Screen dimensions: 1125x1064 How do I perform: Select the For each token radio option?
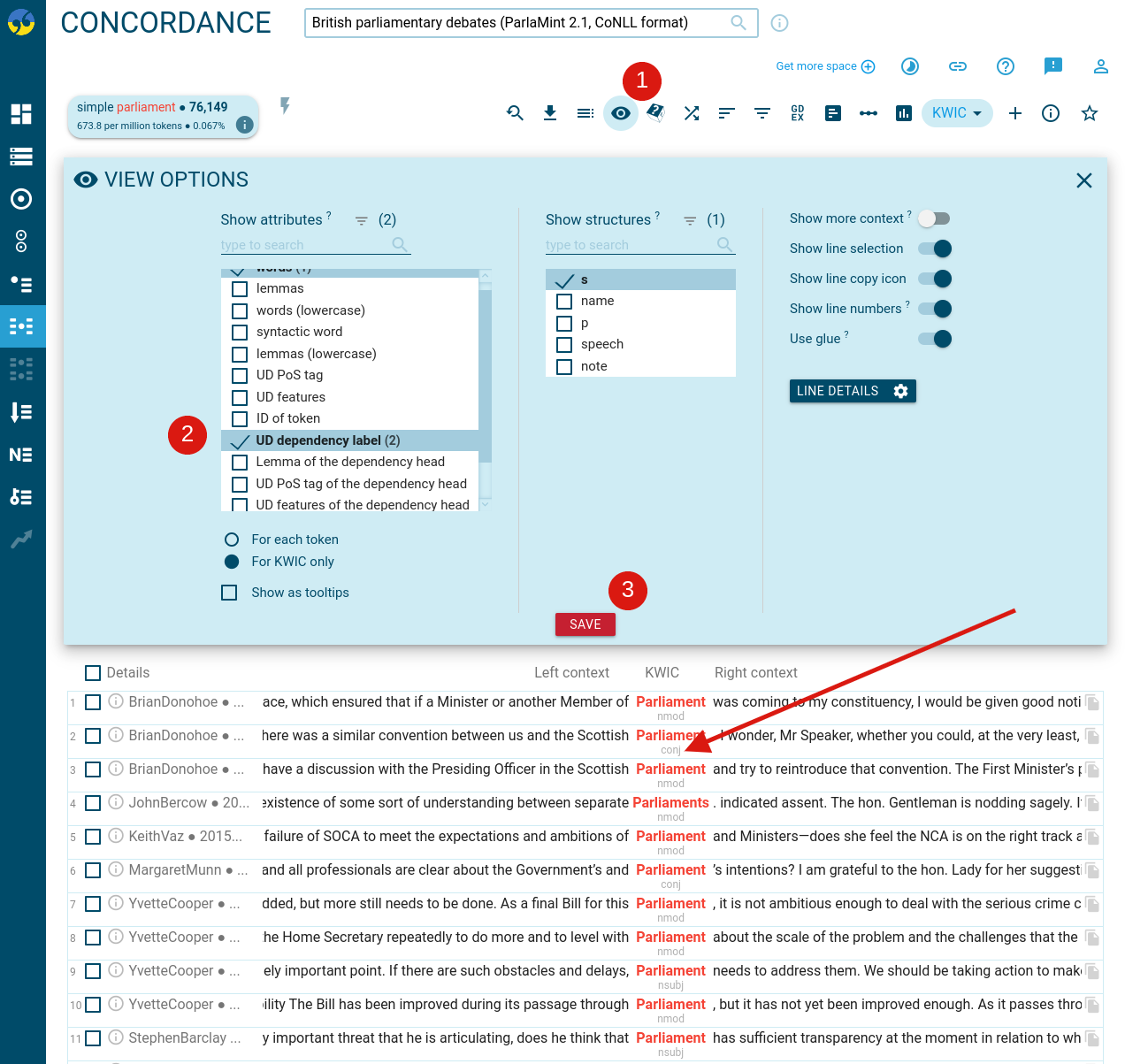(x=232, y=540)
